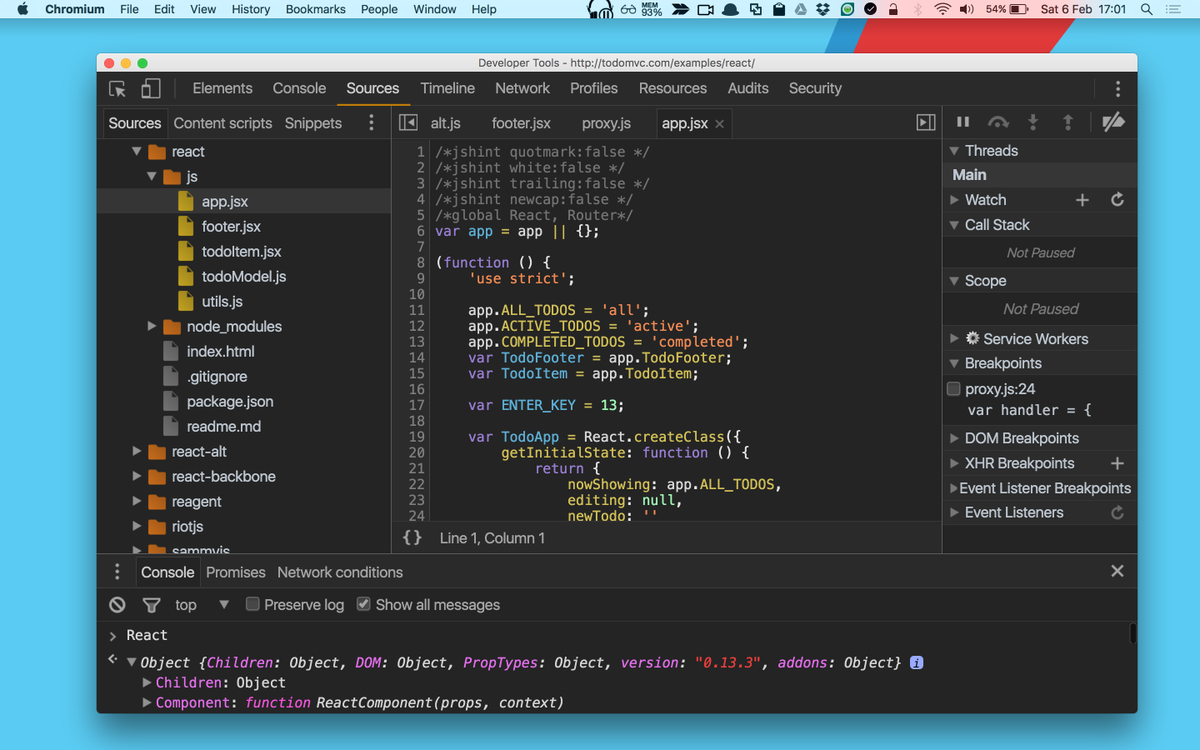
Task: Expand the DOM Breakpoints section
Action: coord(954,438)
